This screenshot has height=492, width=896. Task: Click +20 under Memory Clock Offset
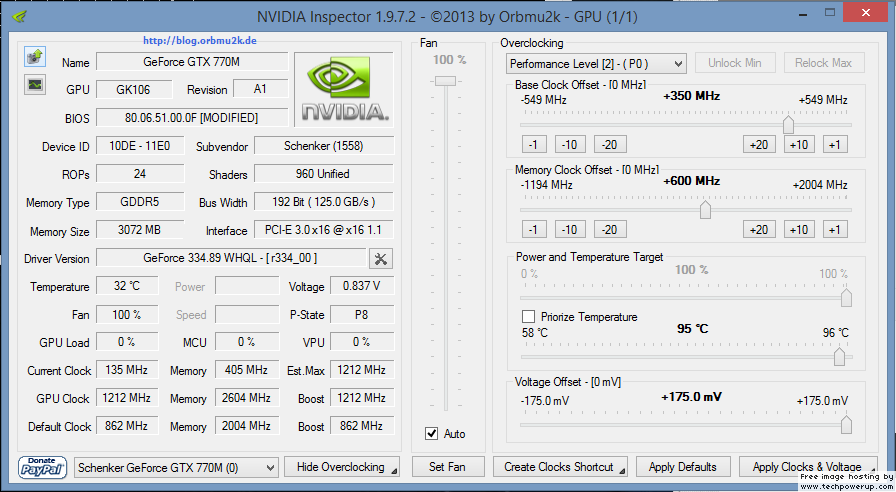pyautogui.click(x=759, y=230)
